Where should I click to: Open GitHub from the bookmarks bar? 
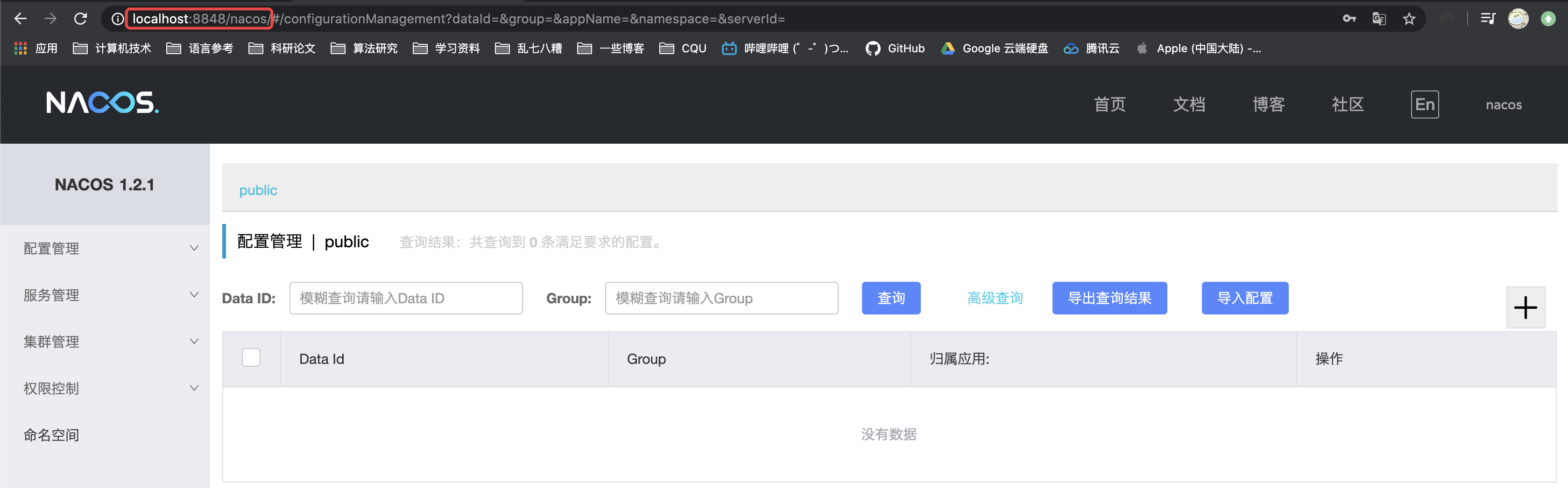pos(895,48)
